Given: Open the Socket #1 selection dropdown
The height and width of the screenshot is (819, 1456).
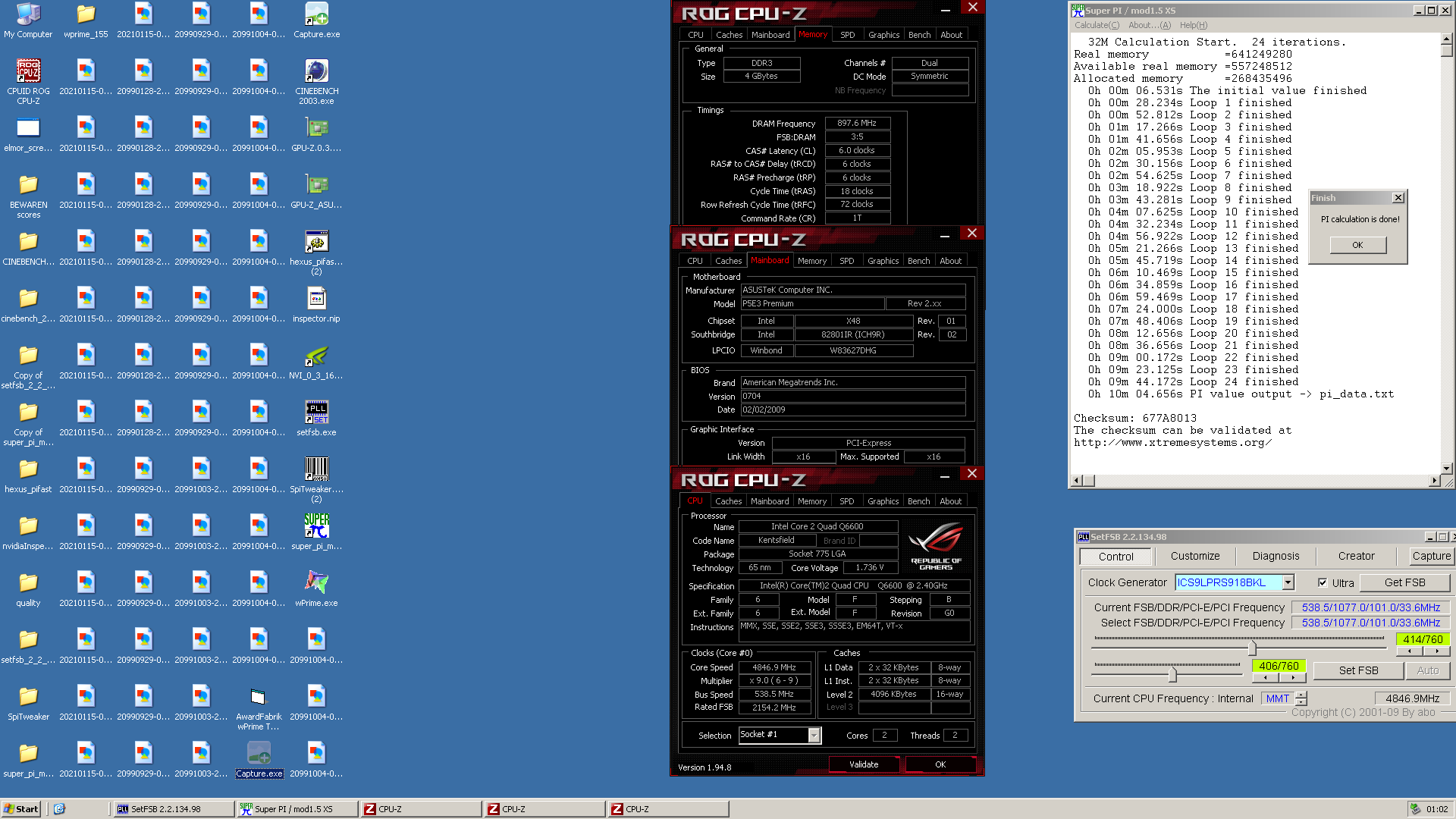Looking at the screenshot, I should (814, 735).
